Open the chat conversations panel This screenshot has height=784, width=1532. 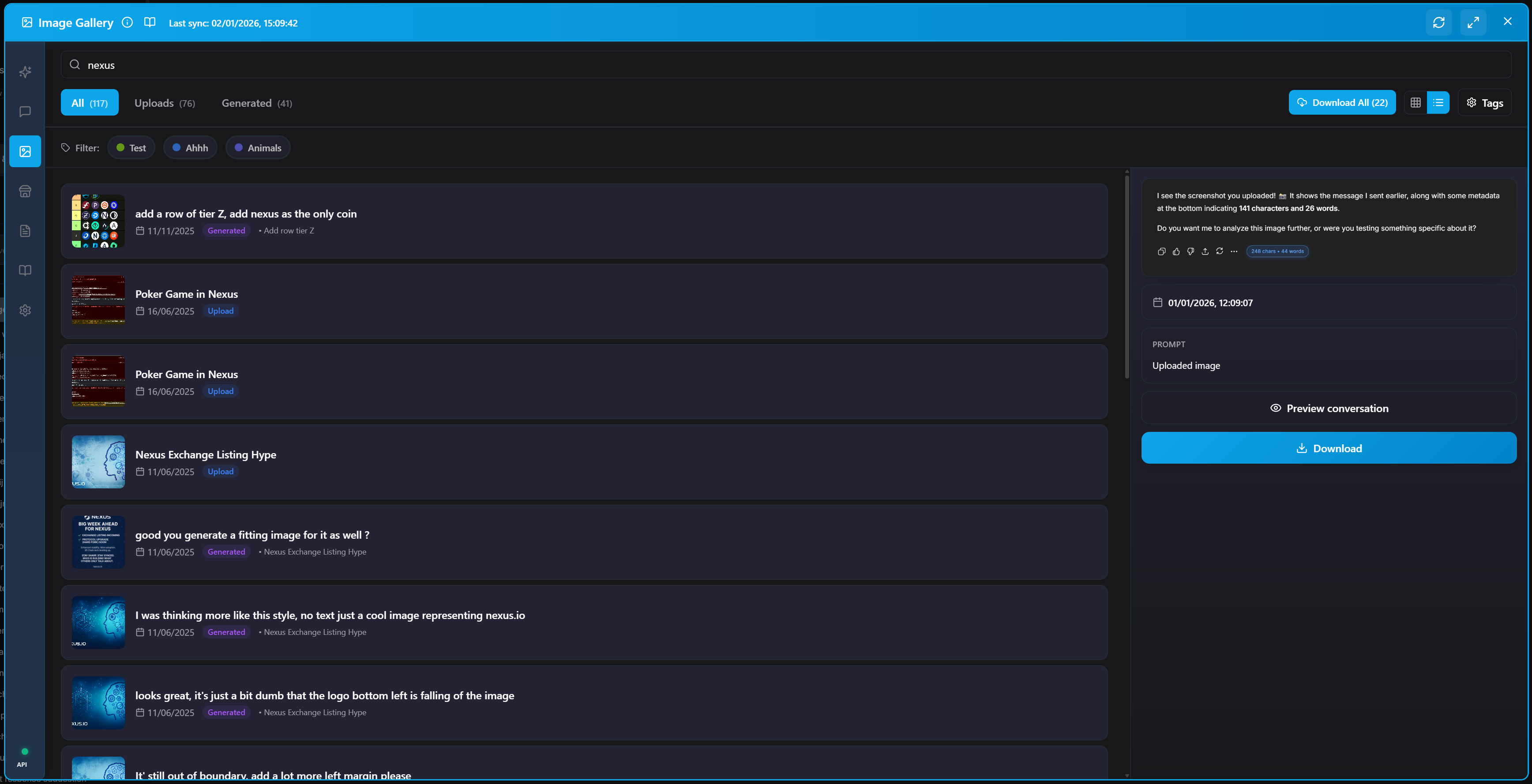point(25,112)
